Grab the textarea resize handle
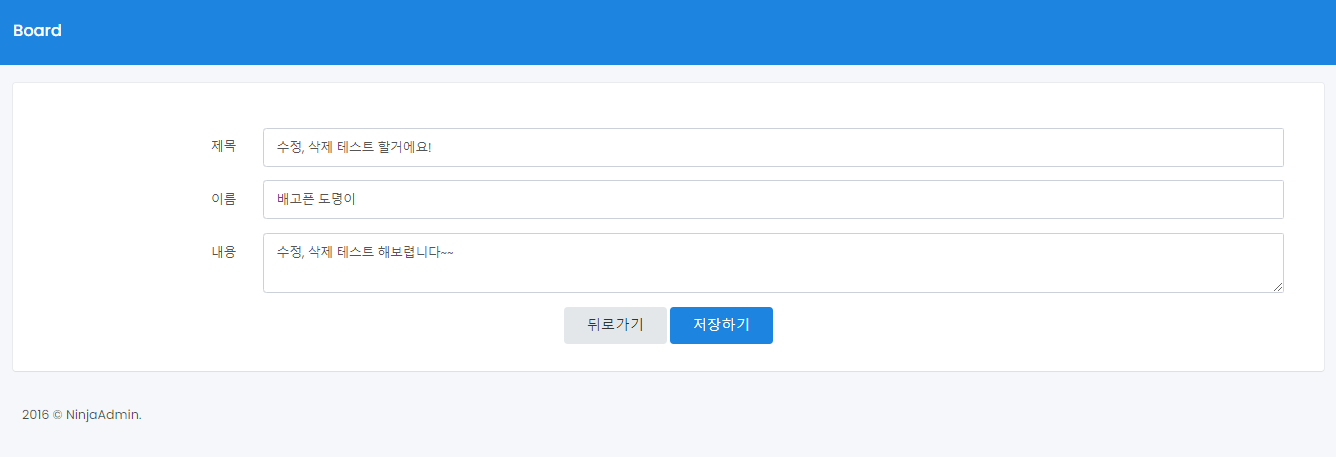 [1278, 287]
